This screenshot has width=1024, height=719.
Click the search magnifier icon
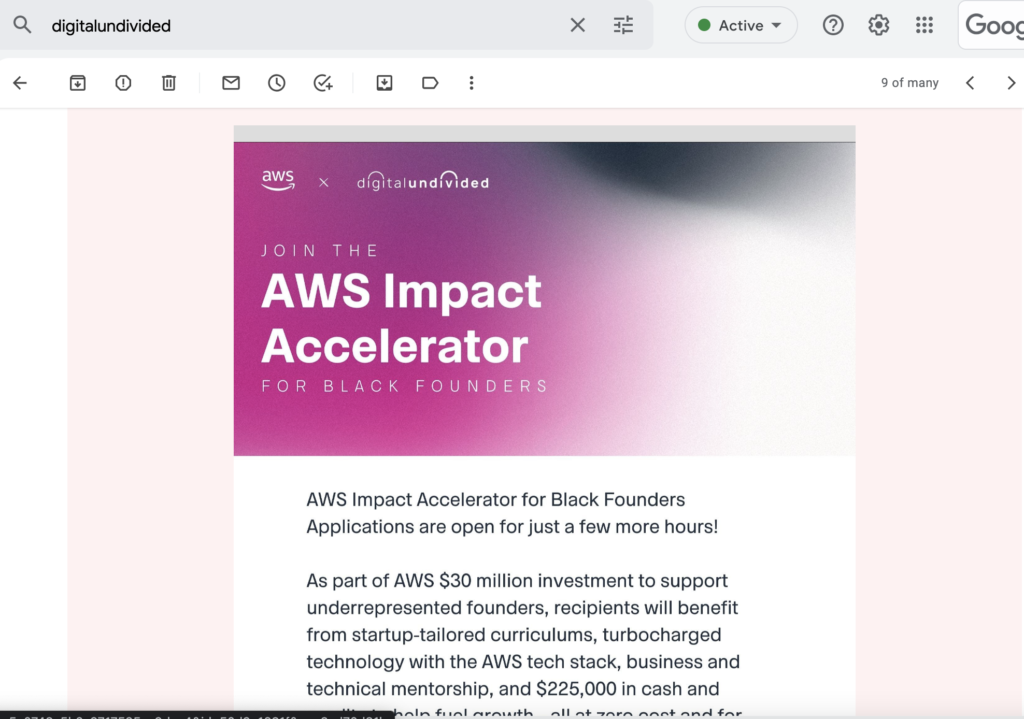[x=22, y=25]
